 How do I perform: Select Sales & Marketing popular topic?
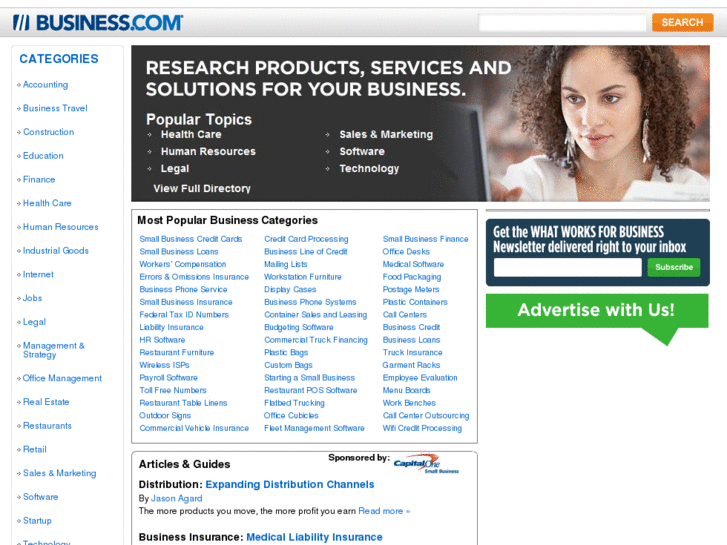386,135
